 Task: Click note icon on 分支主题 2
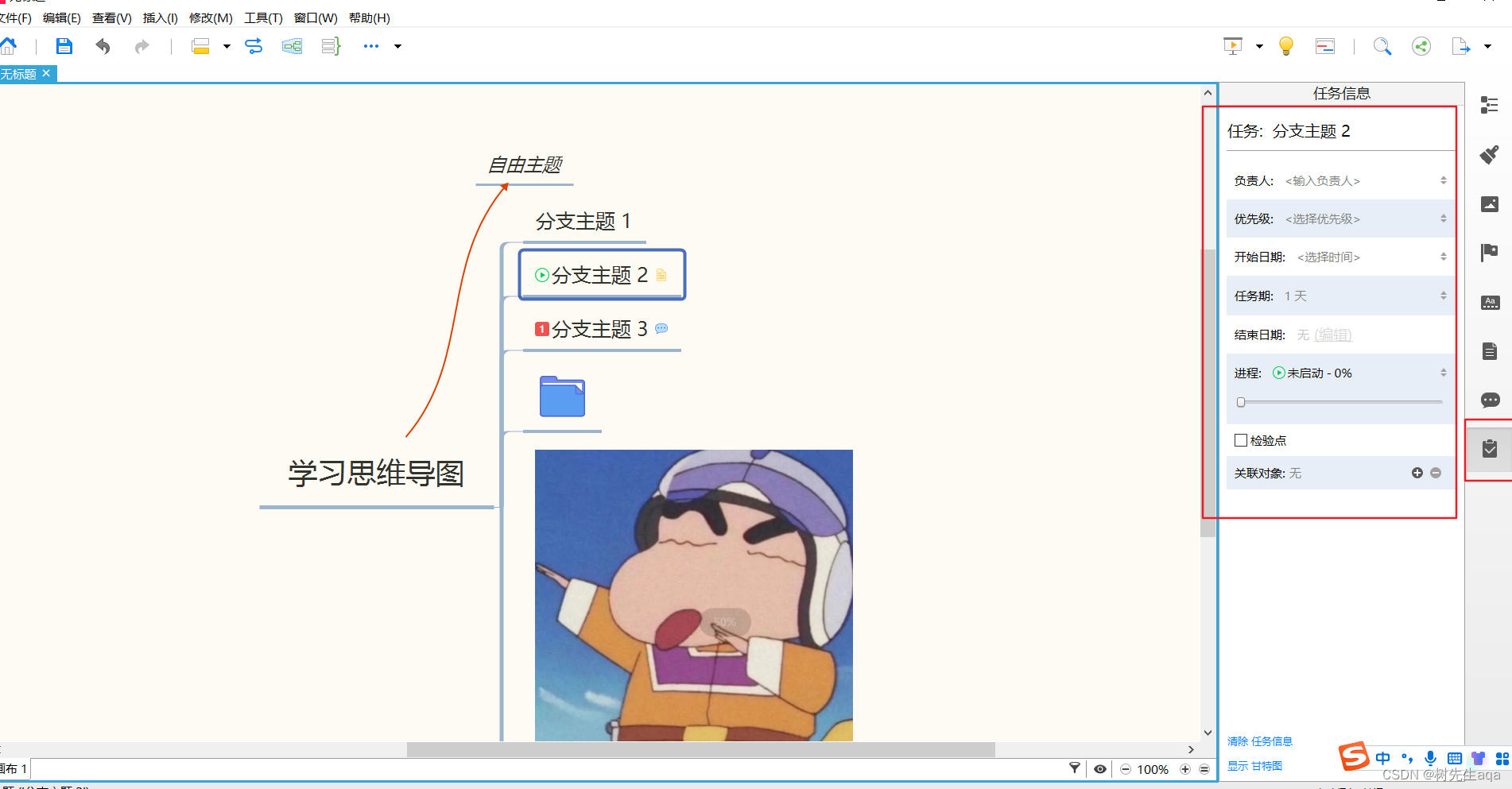(x=661, y=275)
